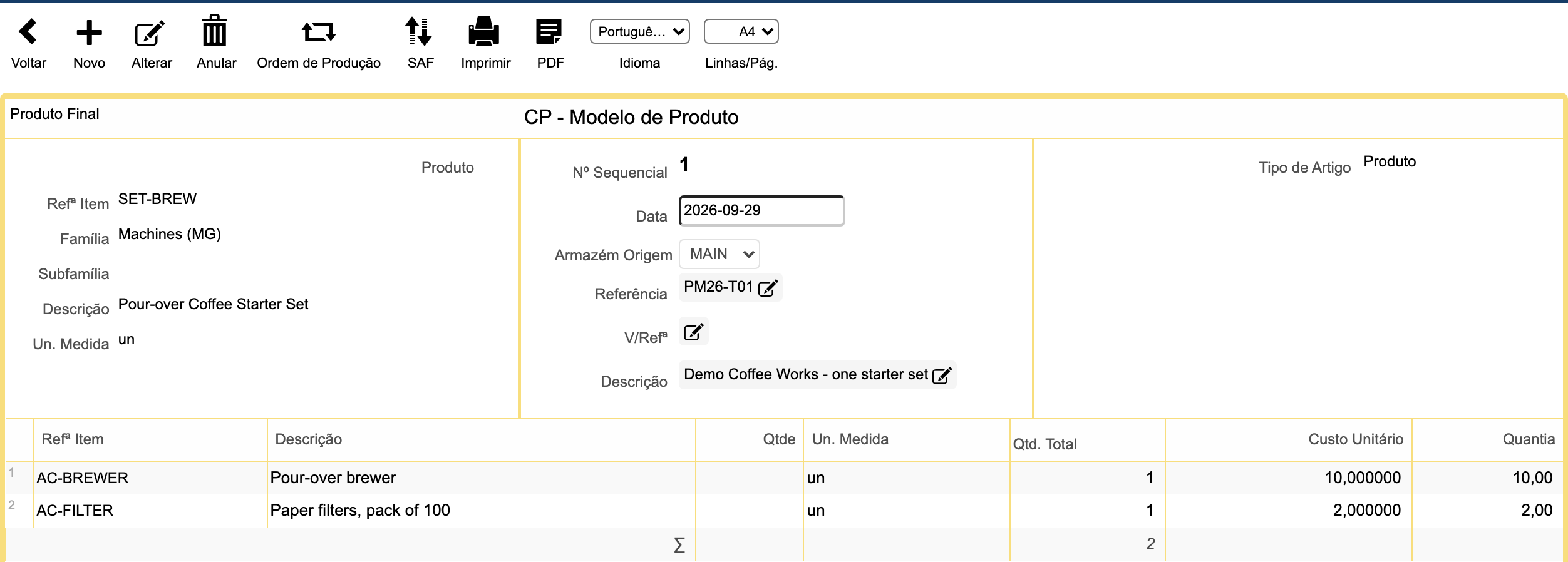Click the Produto Final label

54,114
